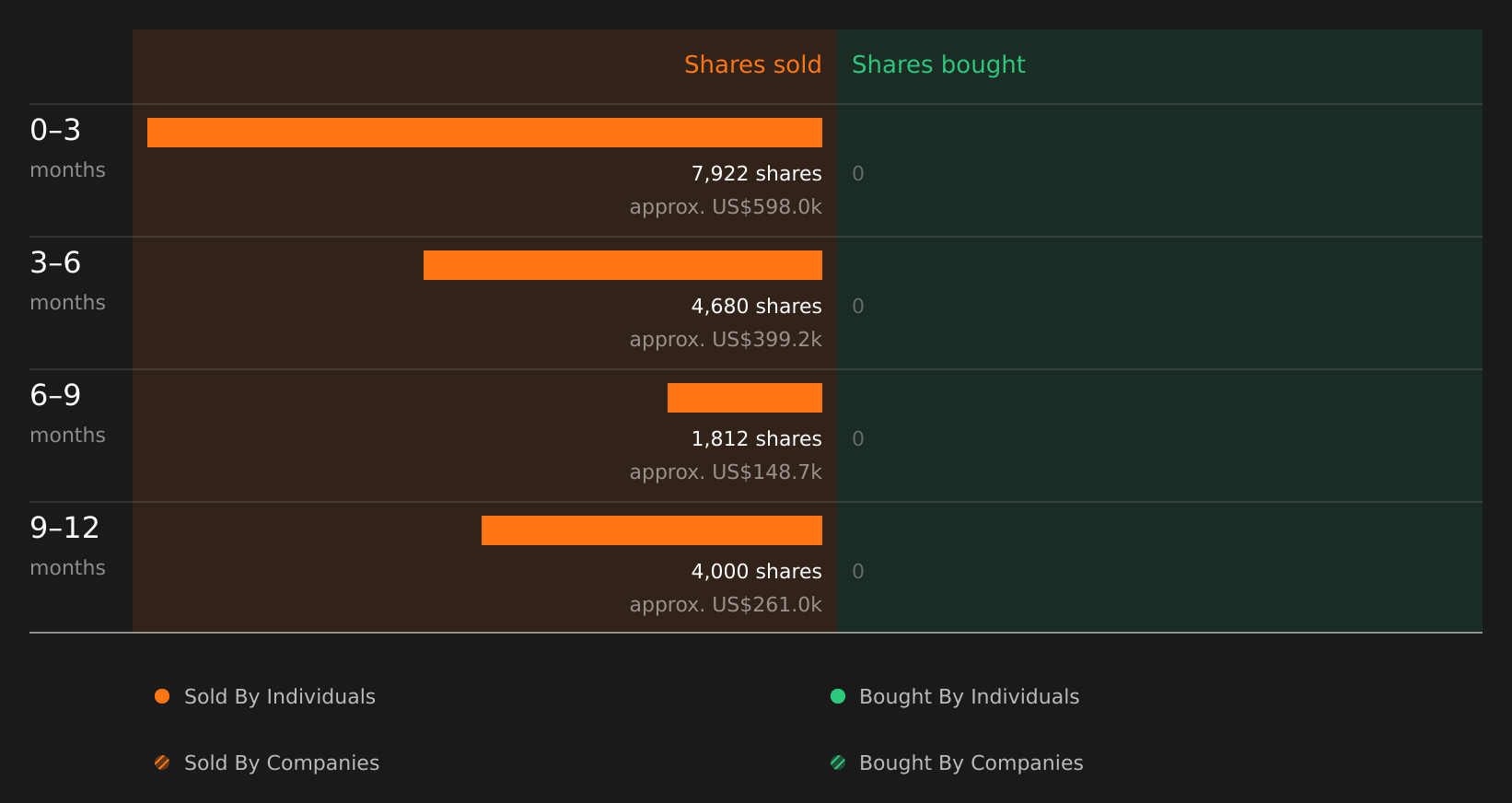Click the Shares sold column header
The width and height of the screenshot is (1512, 803).
(752, 64)
